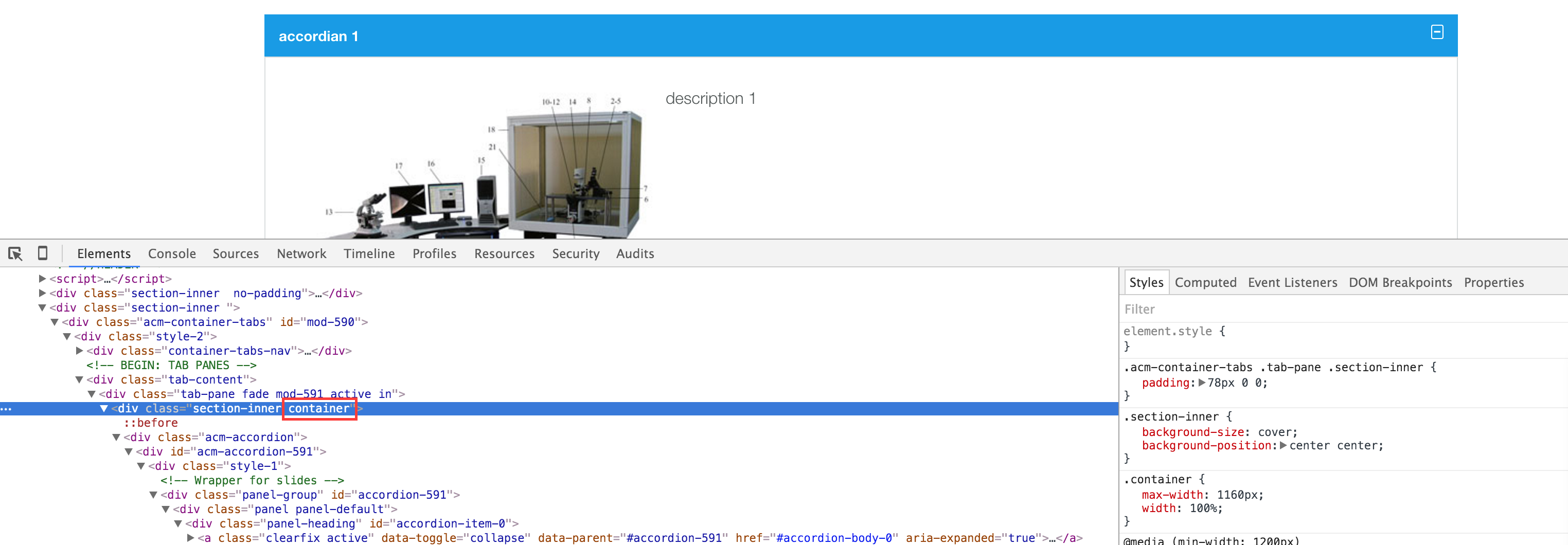Image resolution: width=1568 pixels, height=545 pixels.
Task: Select the Wrapper for slides comment
Action: coord(253,481)
